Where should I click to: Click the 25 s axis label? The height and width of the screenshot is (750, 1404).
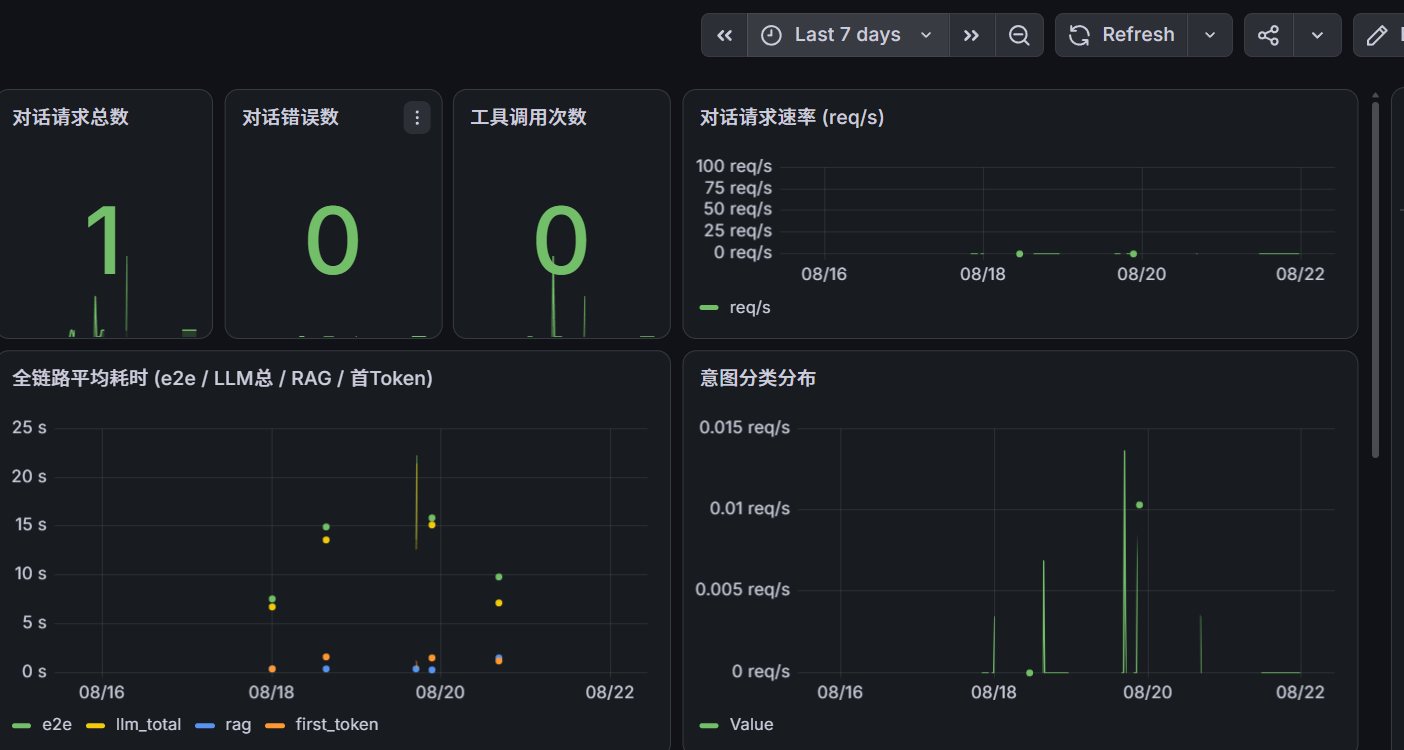pos(29,427)
